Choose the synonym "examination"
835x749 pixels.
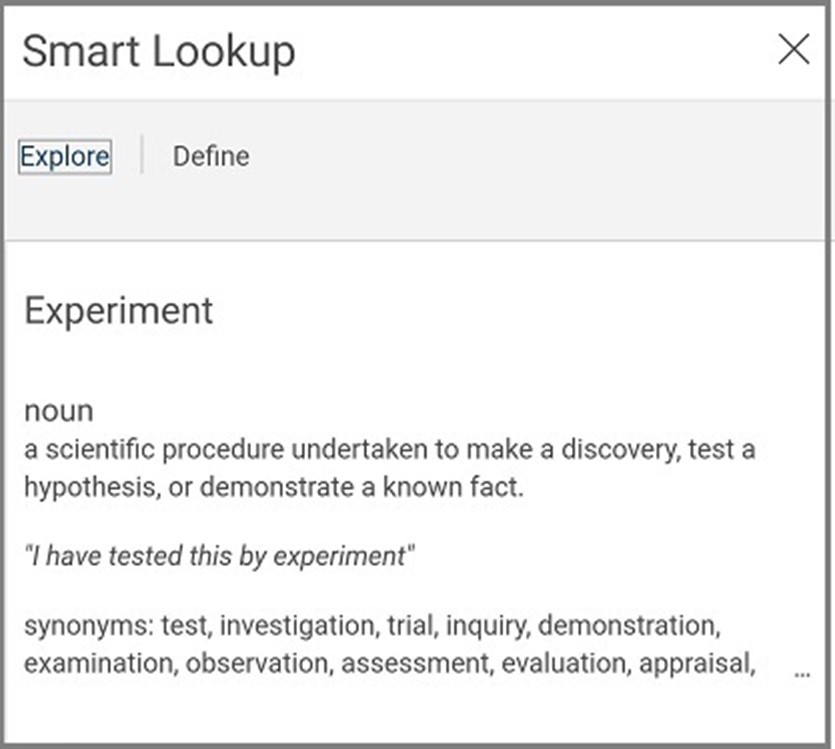[99, 664]
